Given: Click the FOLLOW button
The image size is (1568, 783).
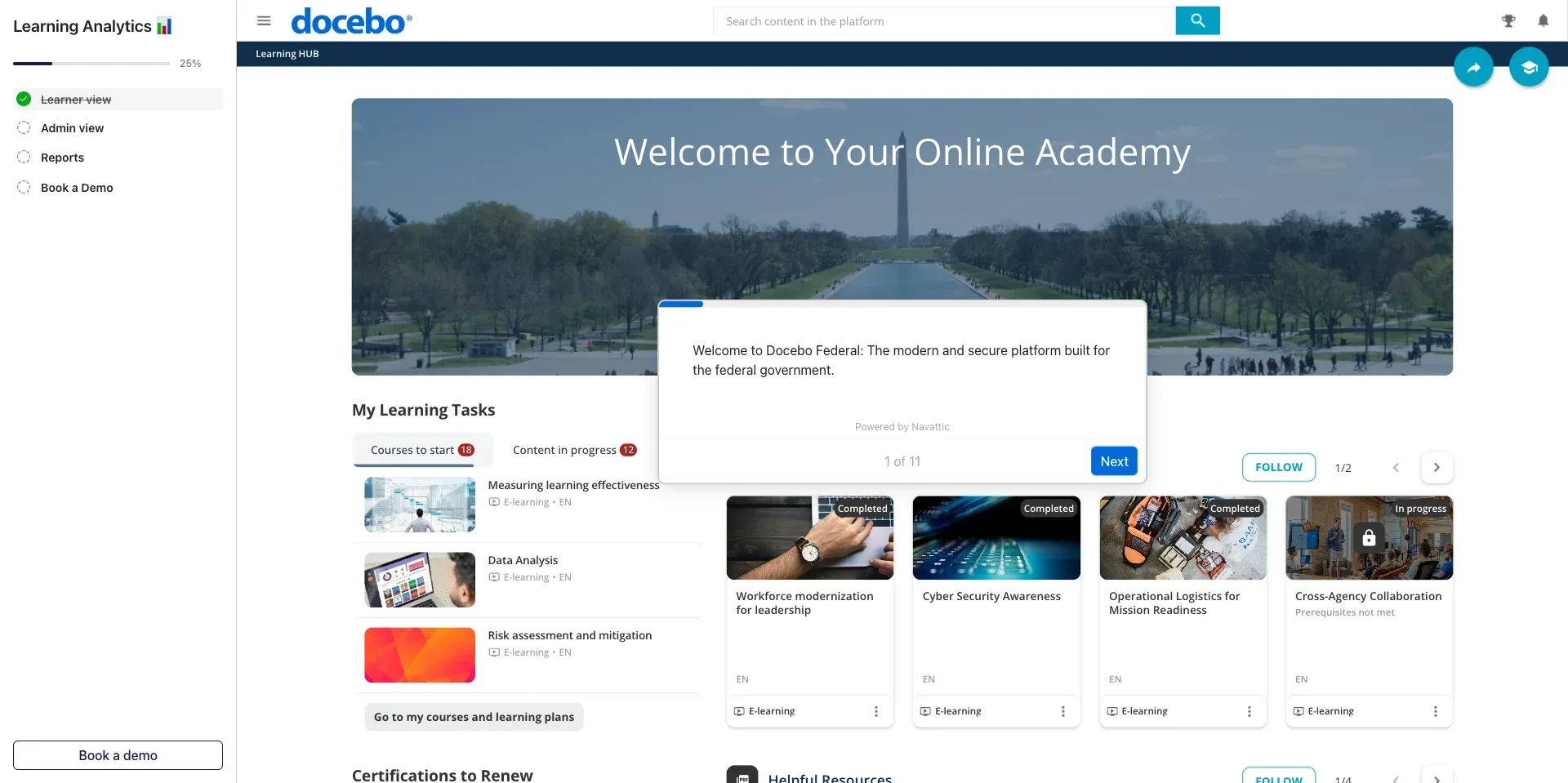Looking at the screenshot, I should (1278, 468).
